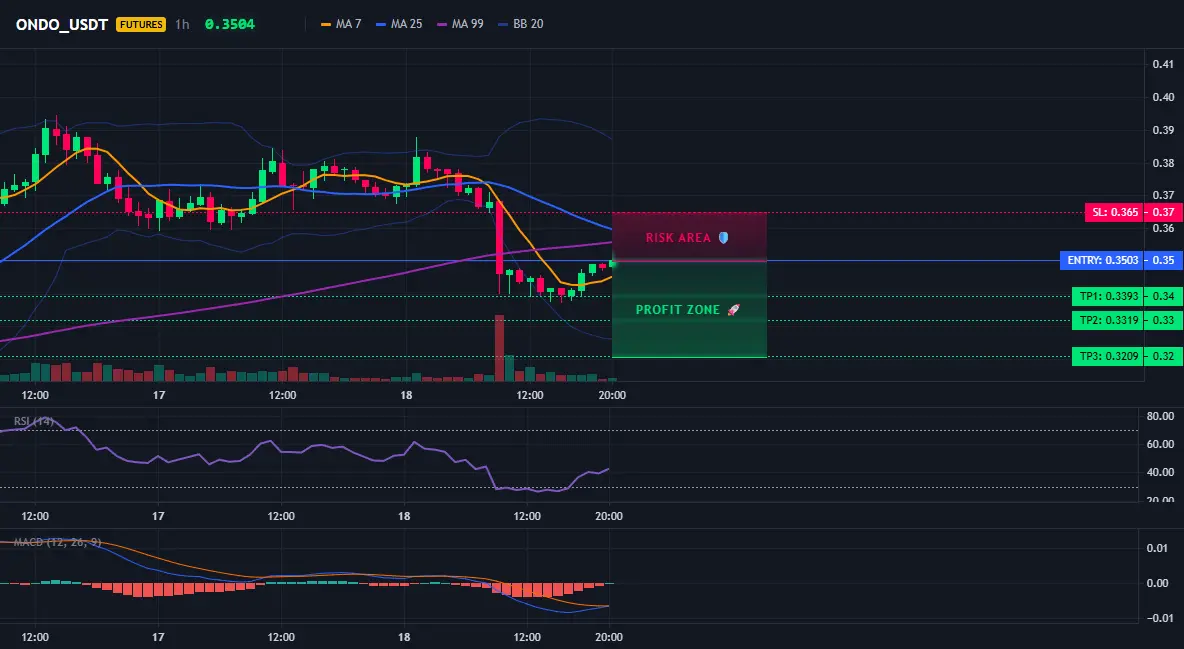Click the 0.39 price axis value
This screenshot has height=649, width=1184.
point(1164,130)
